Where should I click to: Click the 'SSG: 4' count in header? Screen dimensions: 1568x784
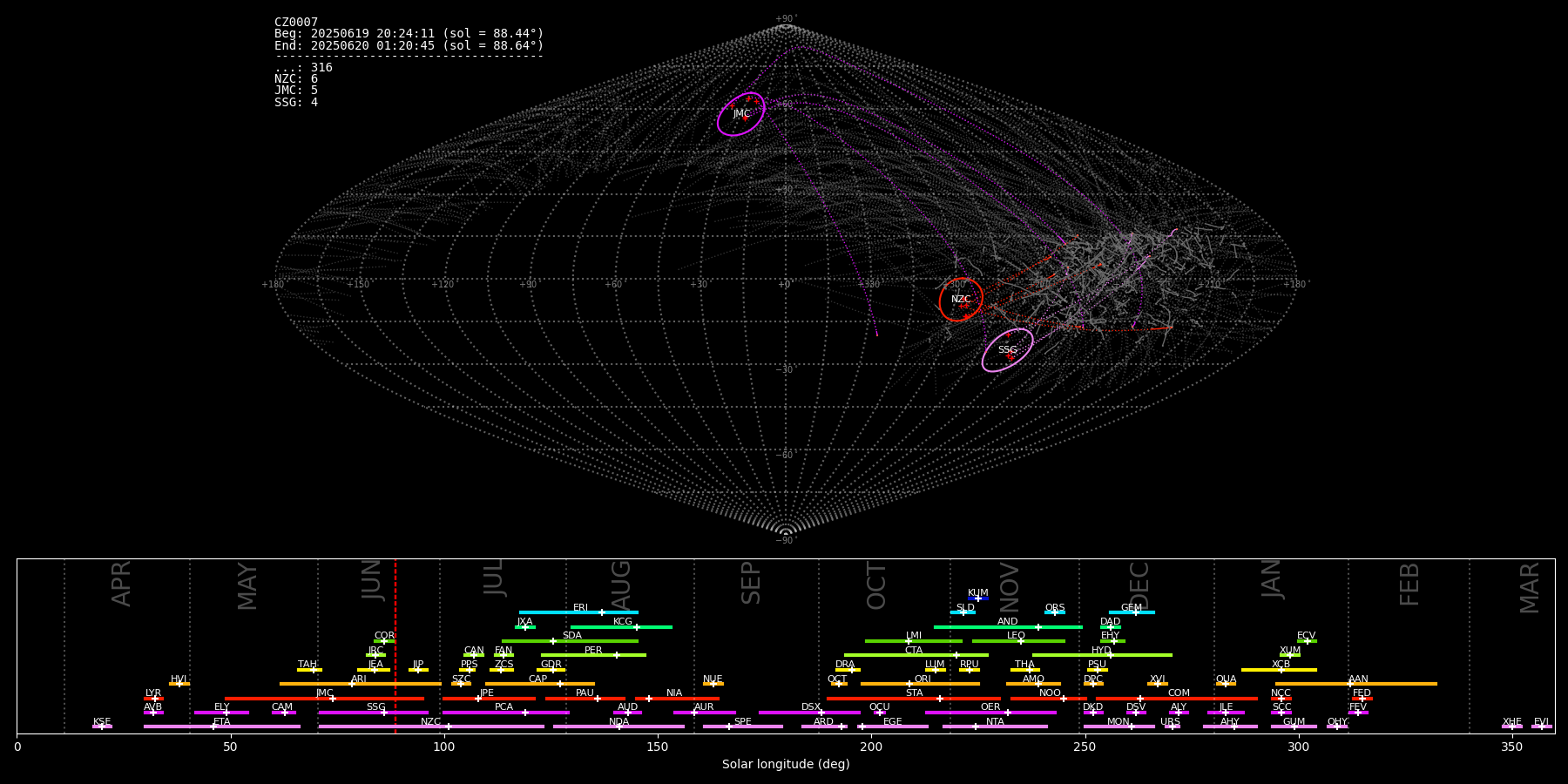click(296, 103)
